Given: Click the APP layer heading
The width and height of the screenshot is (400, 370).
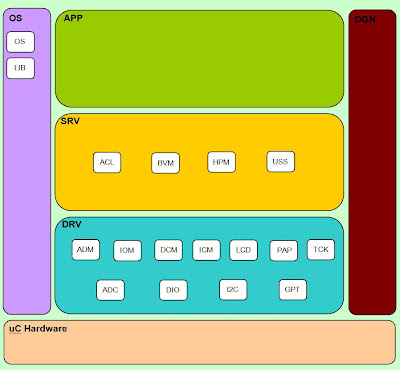Looking at the screenshot, I should (73, 18).
